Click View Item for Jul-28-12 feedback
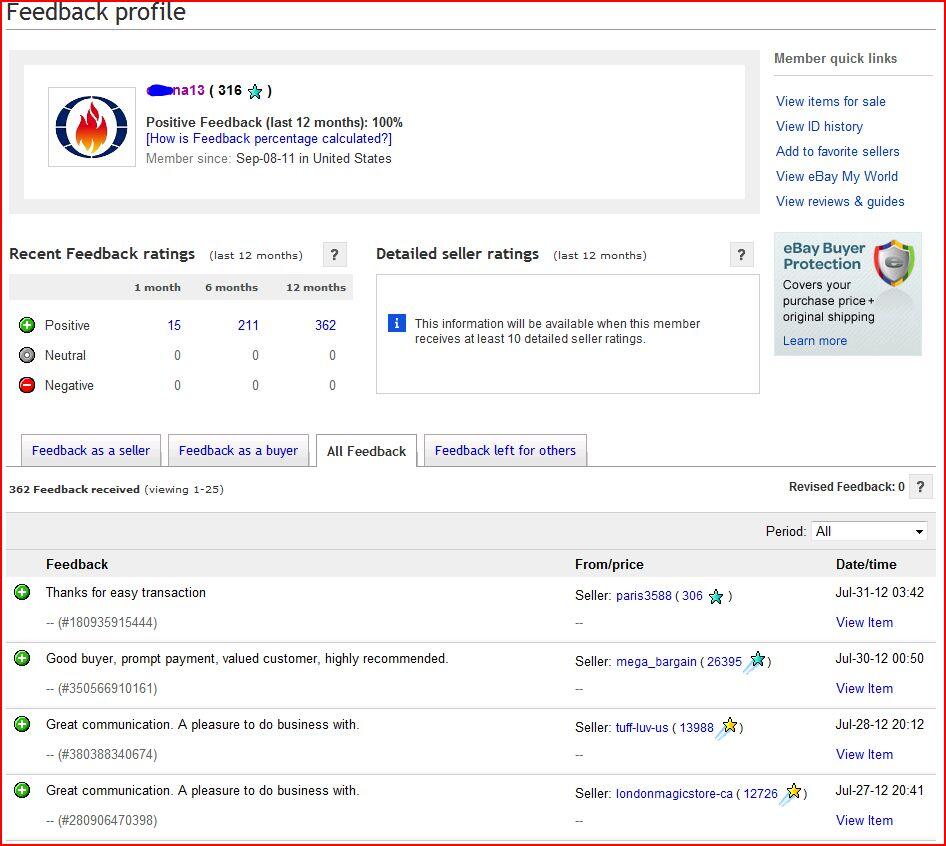Viewport: 946px width, 846px height. point(864,754)
